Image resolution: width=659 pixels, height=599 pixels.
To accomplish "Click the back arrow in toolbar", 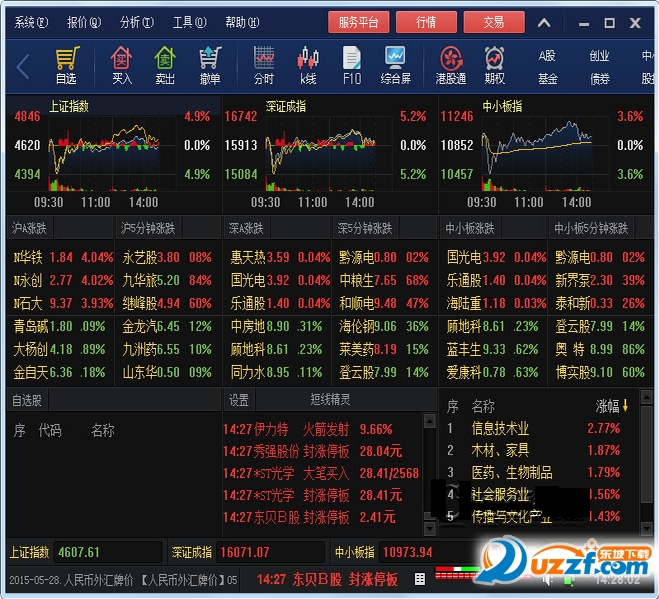I will pos(23,66).
